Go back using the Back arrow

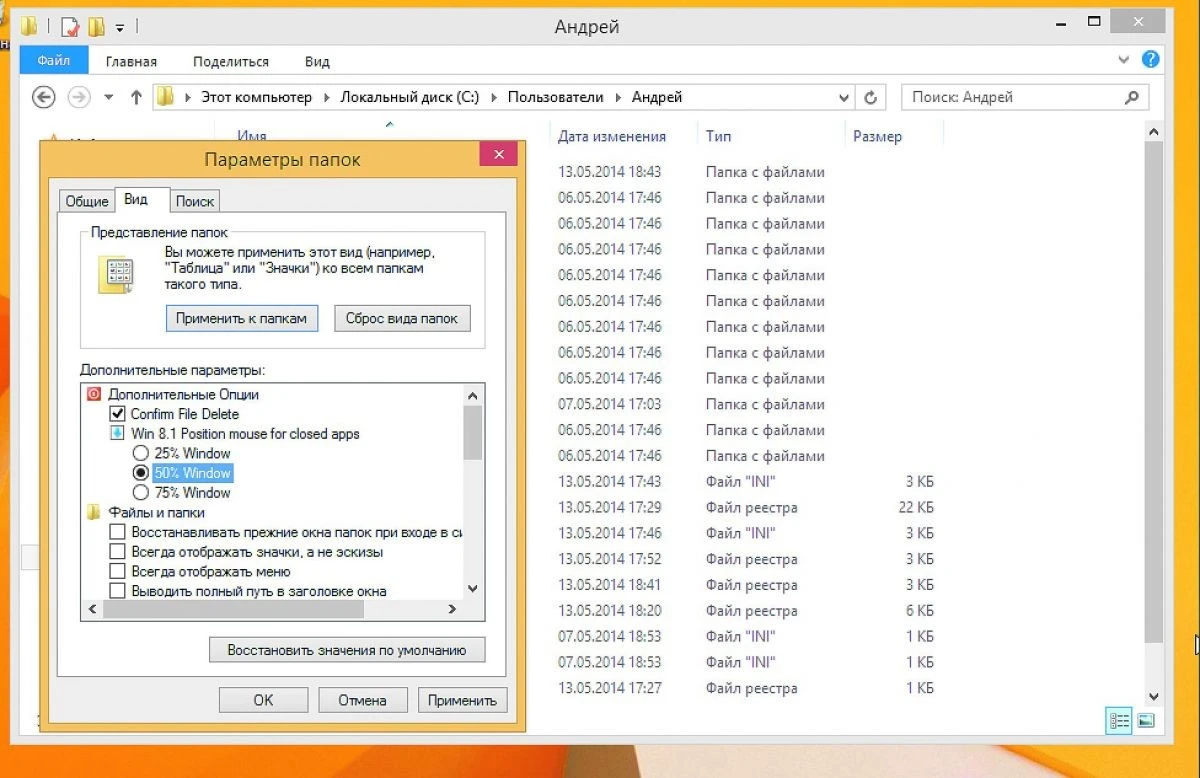43,97
